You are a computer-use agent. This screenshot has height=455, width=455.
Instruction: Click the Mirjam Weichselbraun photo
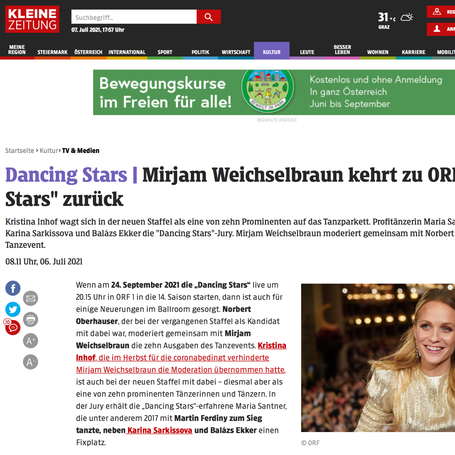click(378, 358)
